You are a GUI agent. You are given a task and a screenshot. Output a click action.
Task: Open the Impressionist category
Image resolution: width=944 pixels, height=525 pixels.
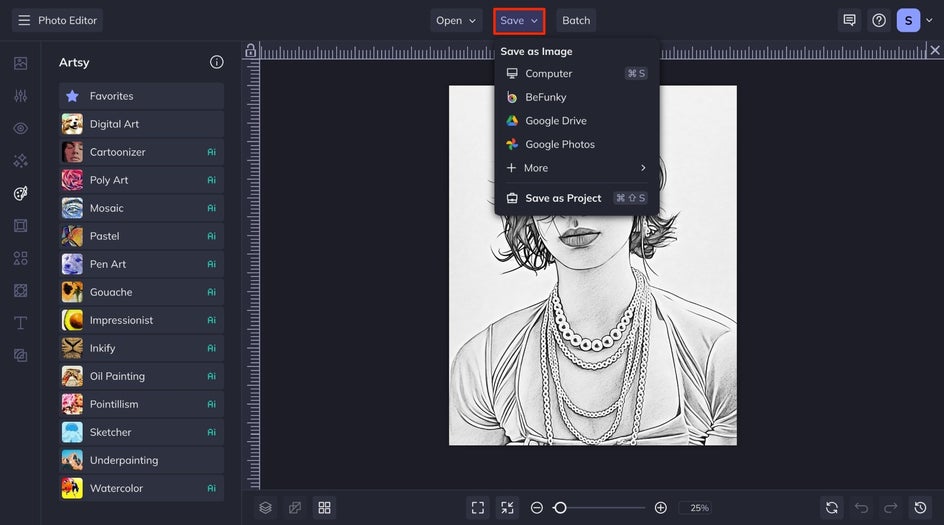coord(141,320)
